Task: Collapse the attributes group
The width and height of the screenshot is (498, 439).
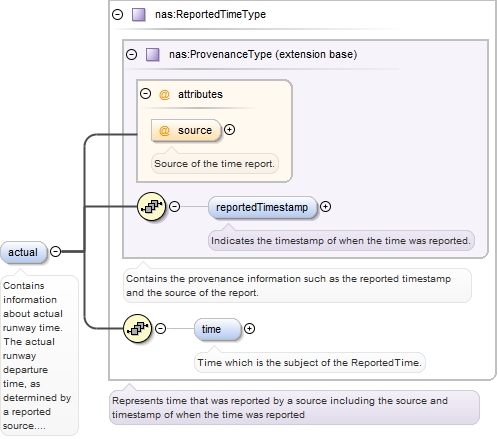Action: tap(146, 94)
